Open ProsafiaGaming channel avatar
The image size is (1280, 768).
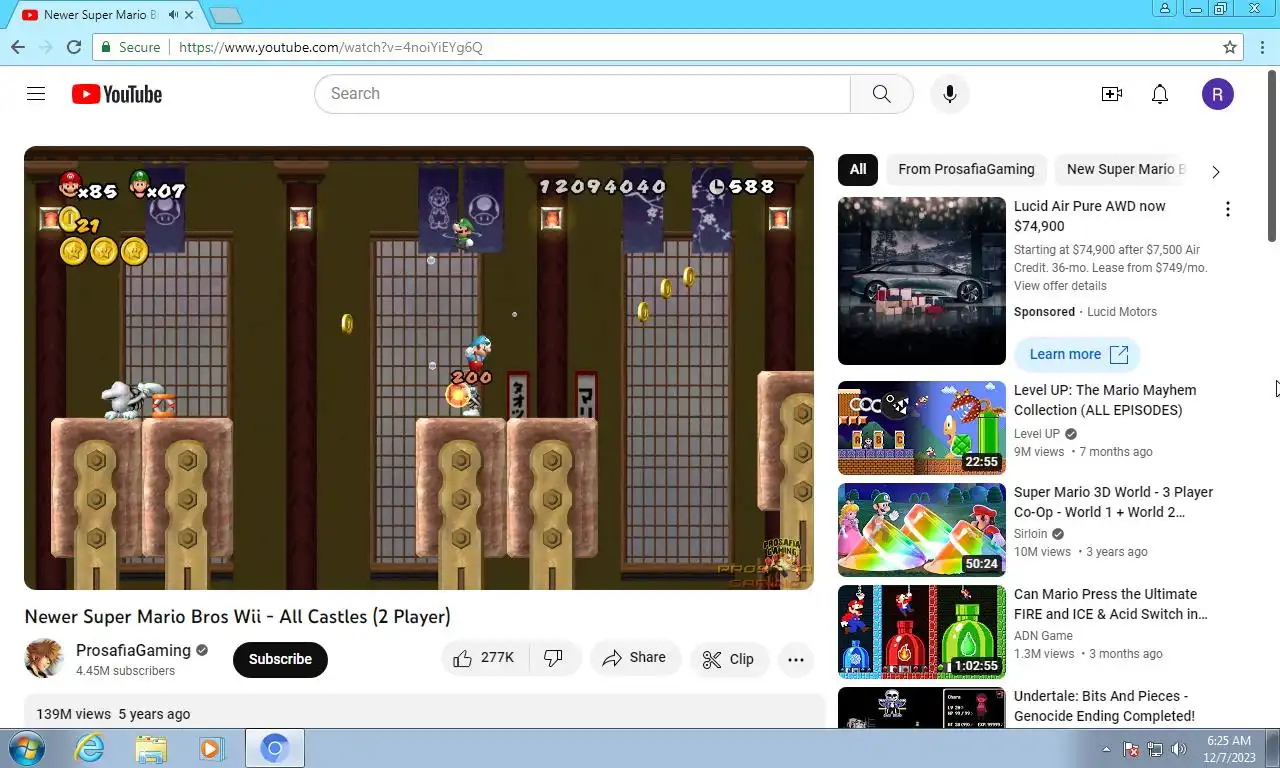pos(44,658)
